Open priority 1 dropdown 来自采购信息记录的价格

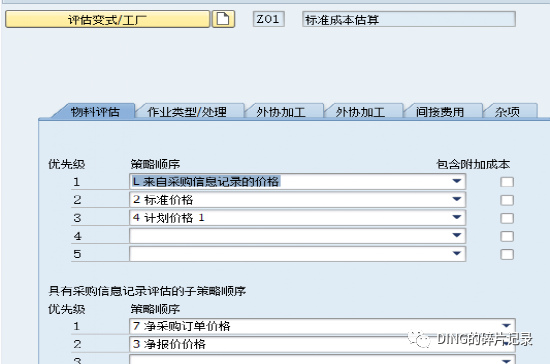297,182
